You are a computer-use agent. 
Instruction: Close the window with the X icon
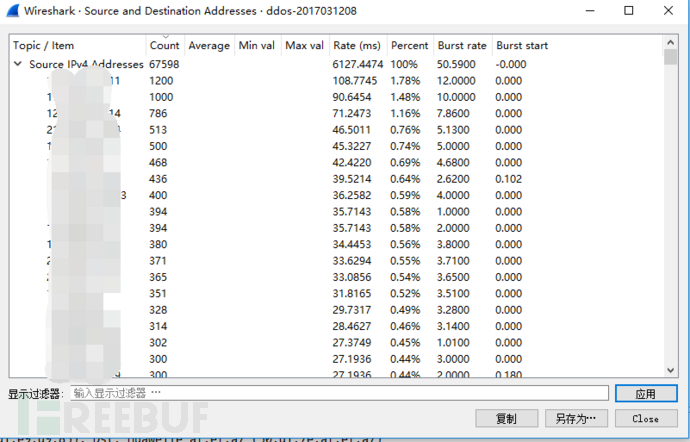(x=668, y=11)
